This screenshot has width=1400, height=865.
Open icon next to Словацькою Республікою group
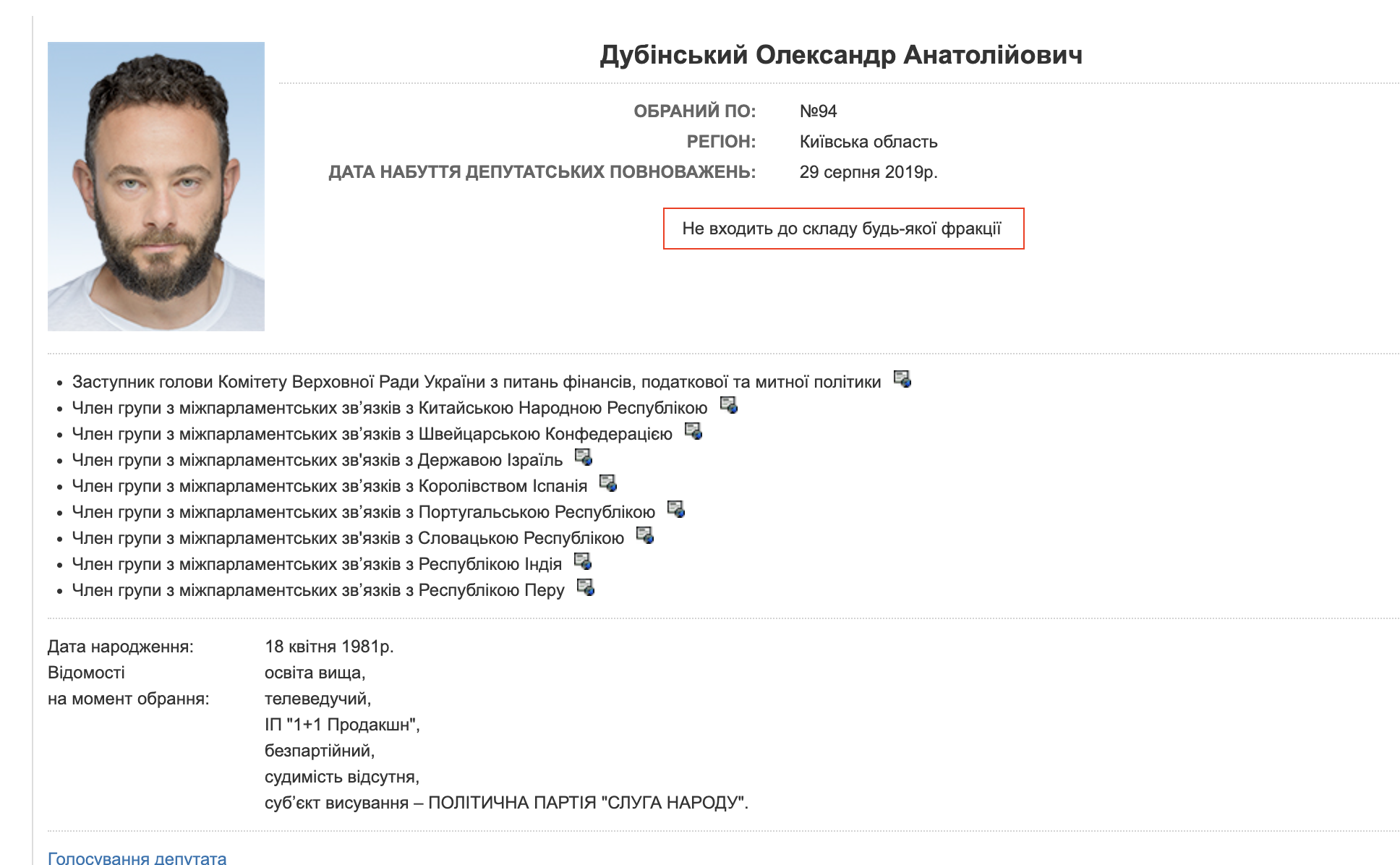(x=644, y=535)
